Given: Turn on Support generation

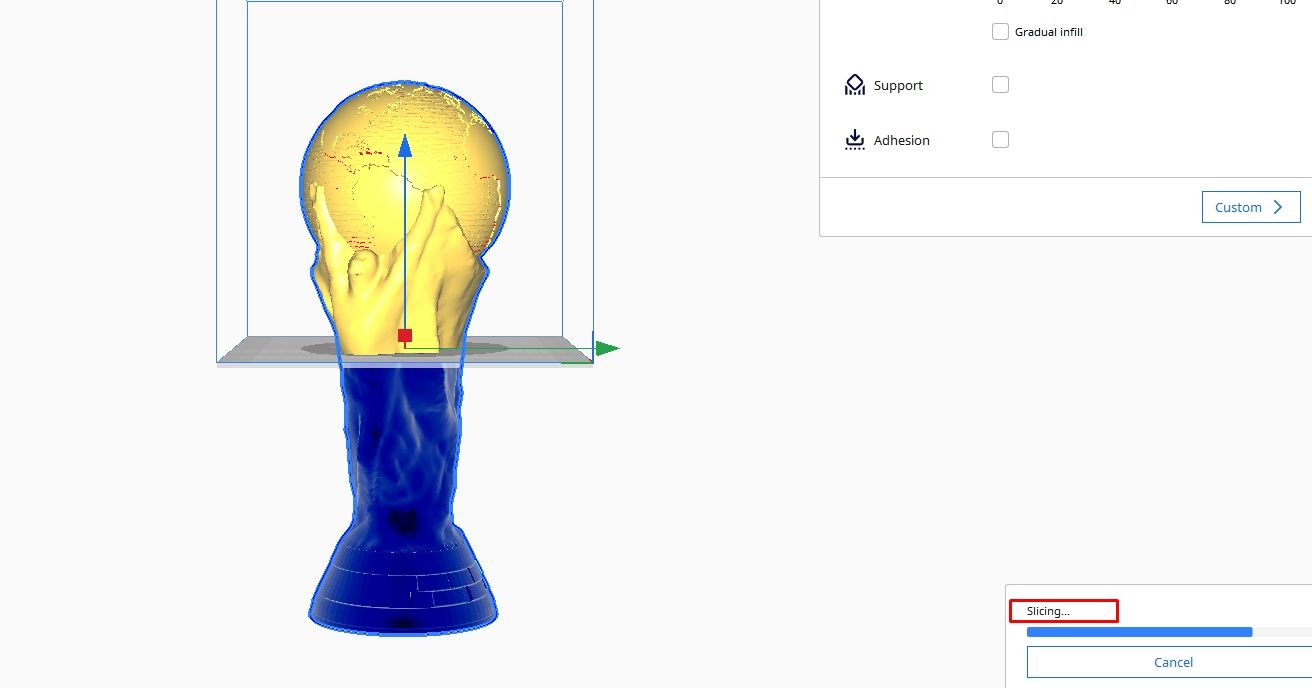Looking at the screenshot, I should pos(1000,84).
